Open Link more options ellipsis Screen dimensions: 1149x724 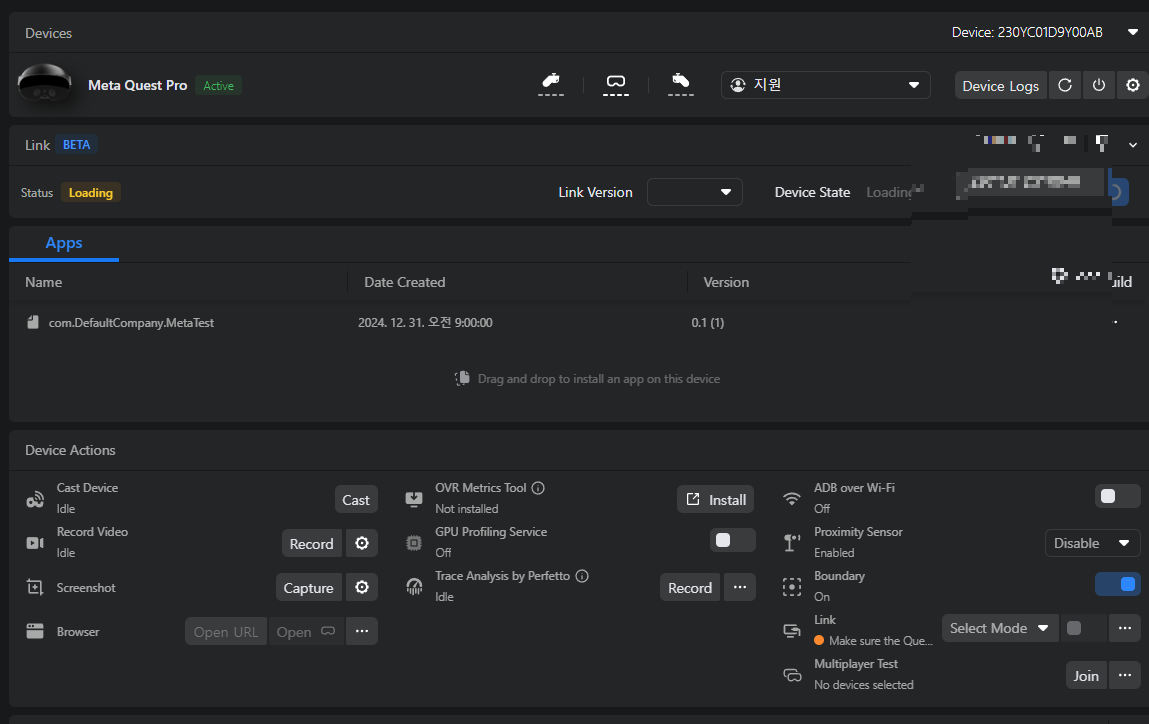1125,628
